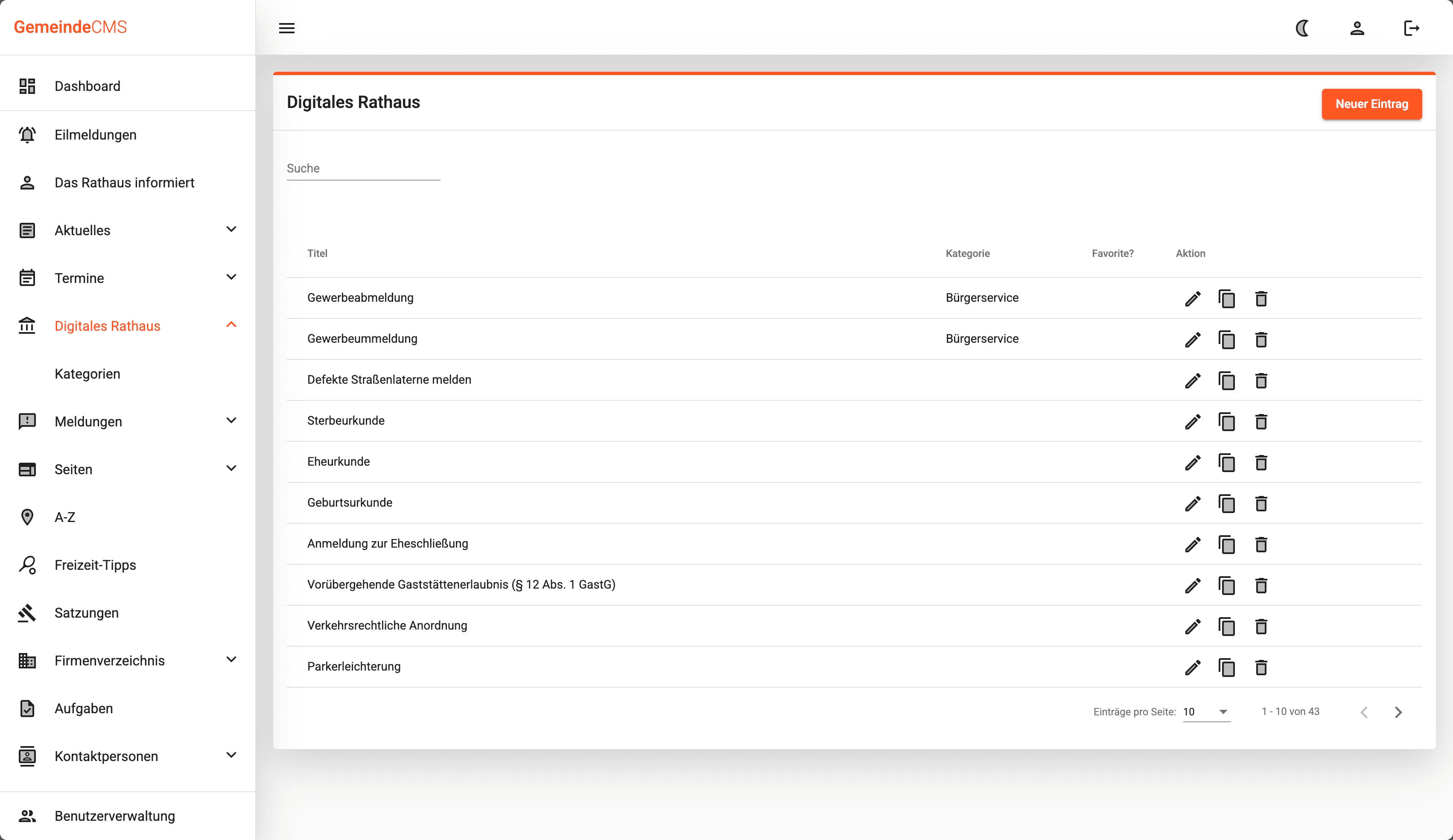
Task: Expand the Aktuelles section
Action: [x=231, y=229]
